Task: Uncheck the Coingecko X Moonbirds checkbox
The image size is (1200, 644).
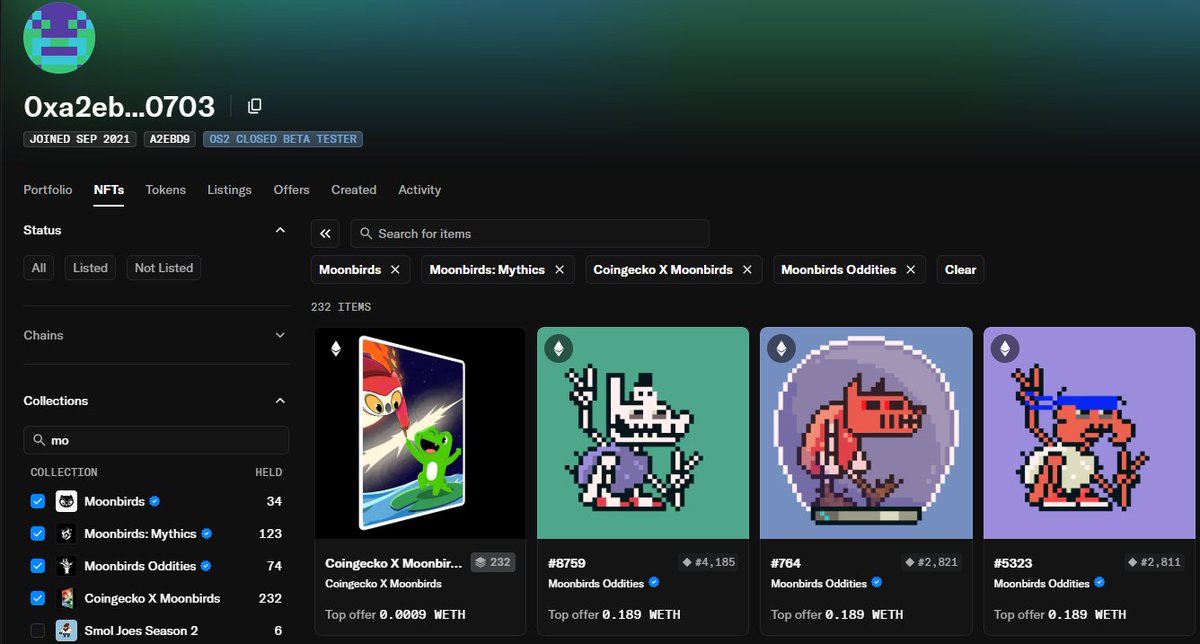Action: click(38, 598)
